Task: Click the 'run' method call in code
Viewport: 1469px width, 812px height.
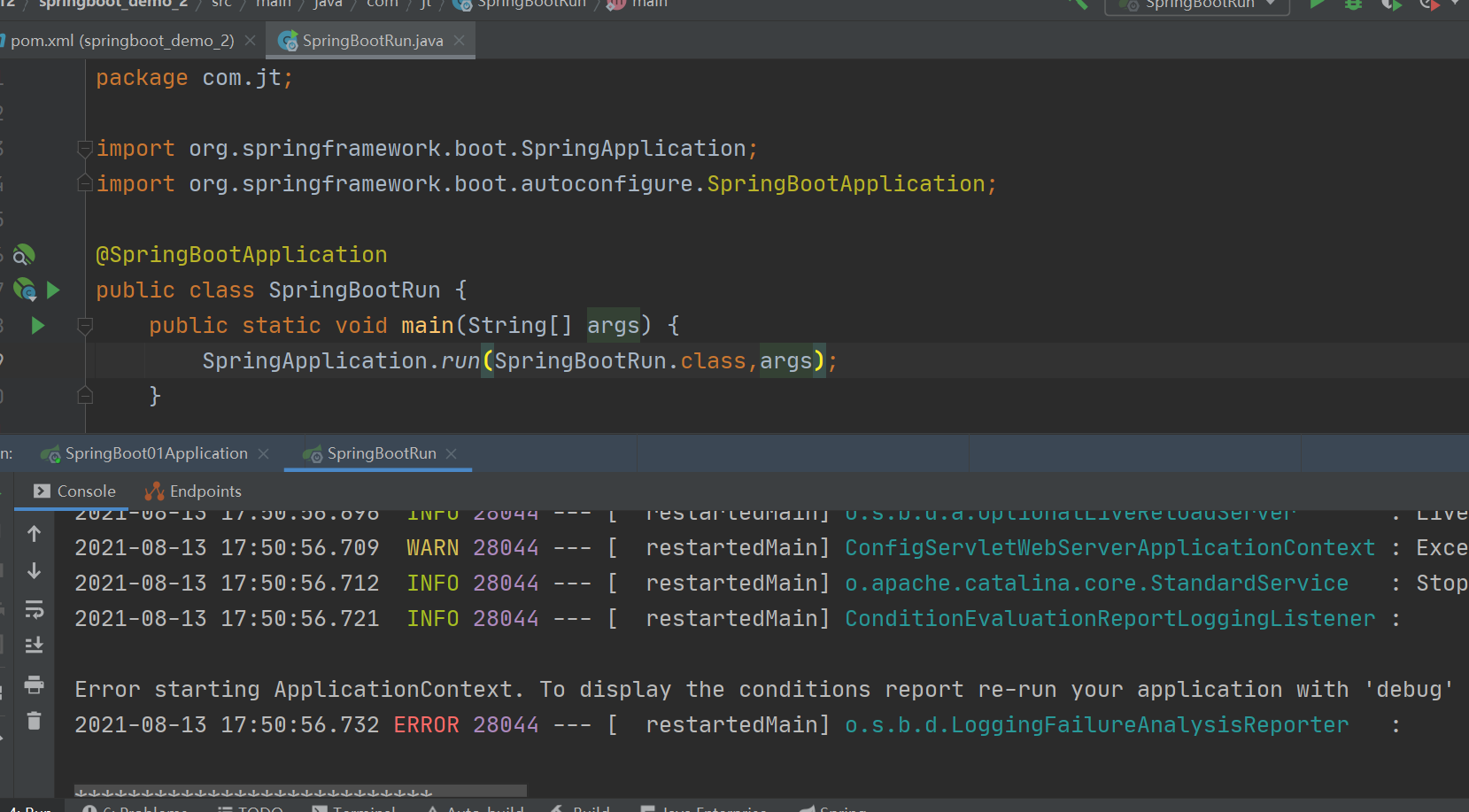Action: [x=460, y=361]
